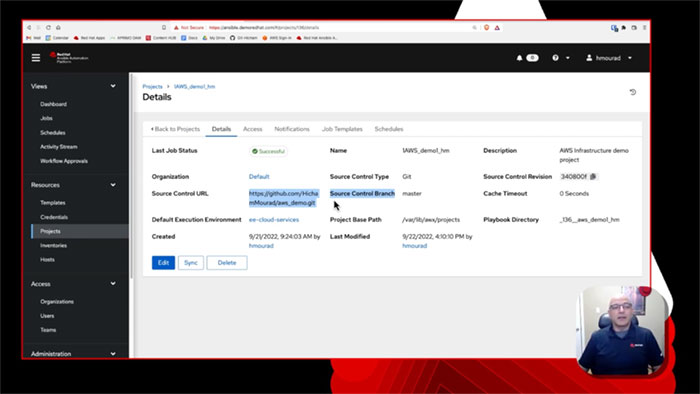Open the help dropdown arrow
This screenshot has height=394, width=700.
[568, 58]
